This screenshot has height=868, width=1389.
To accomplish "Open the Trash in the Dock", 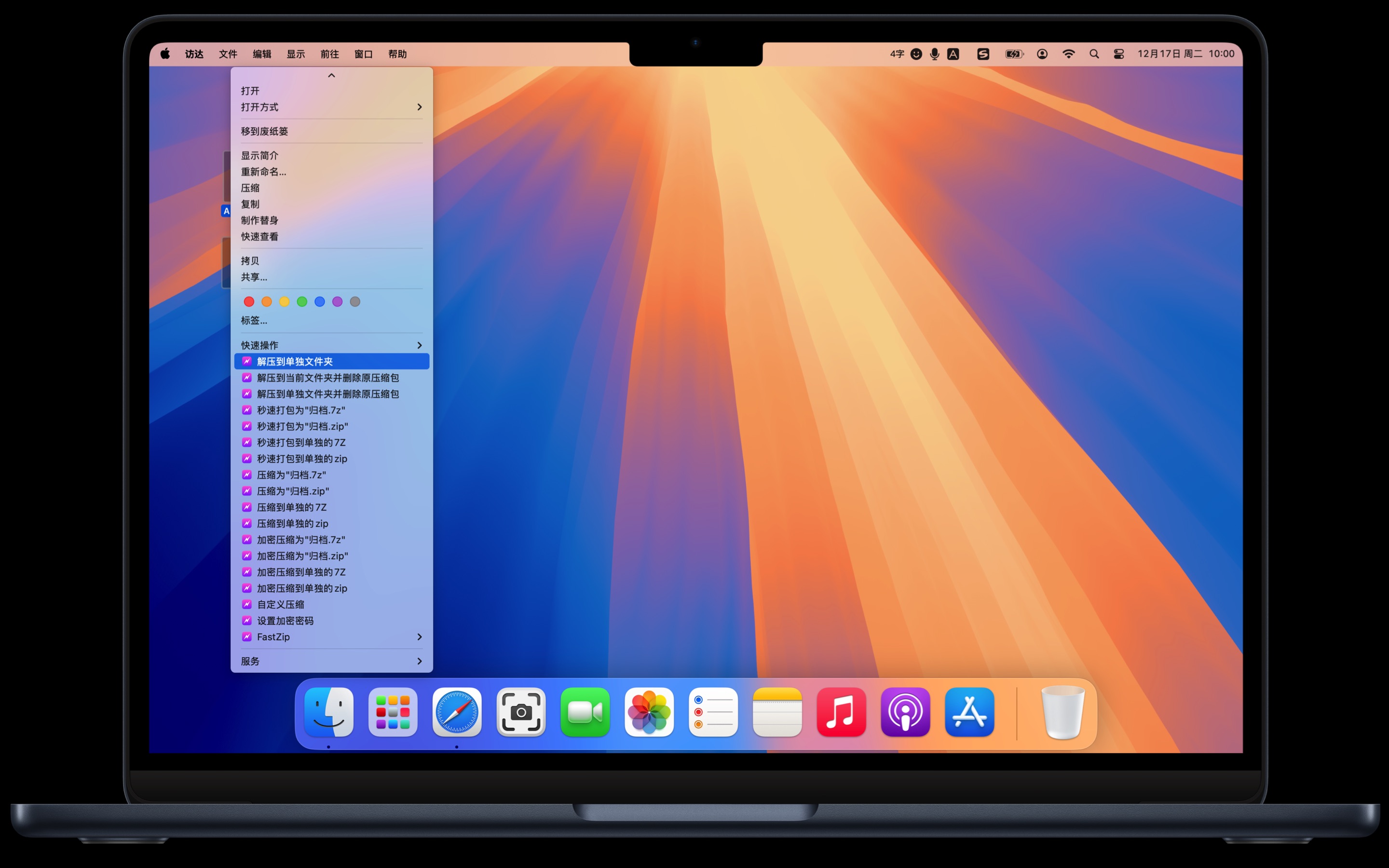I will pos(1063,712).
